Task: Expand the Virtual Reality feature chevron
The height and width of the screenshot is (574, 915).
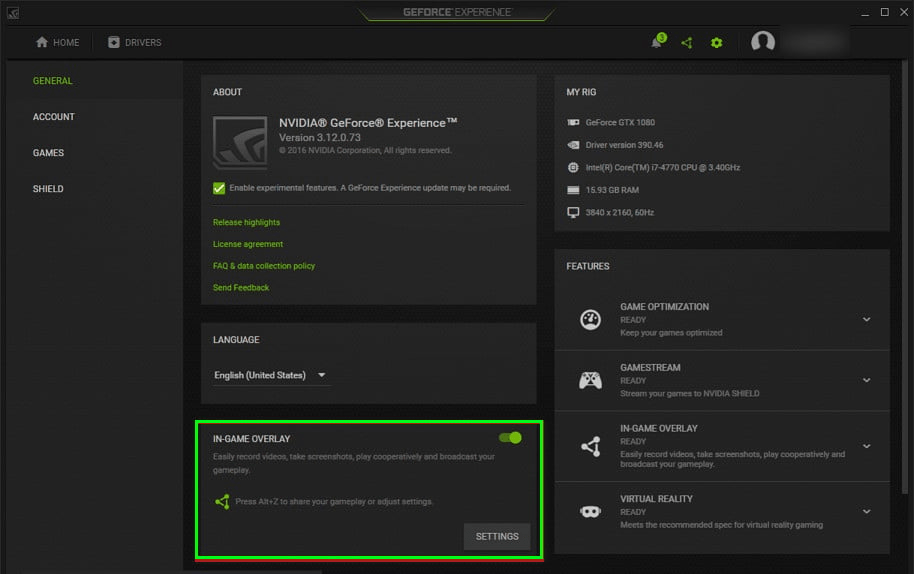Action: pyautogui.click(x=866, y=511)
